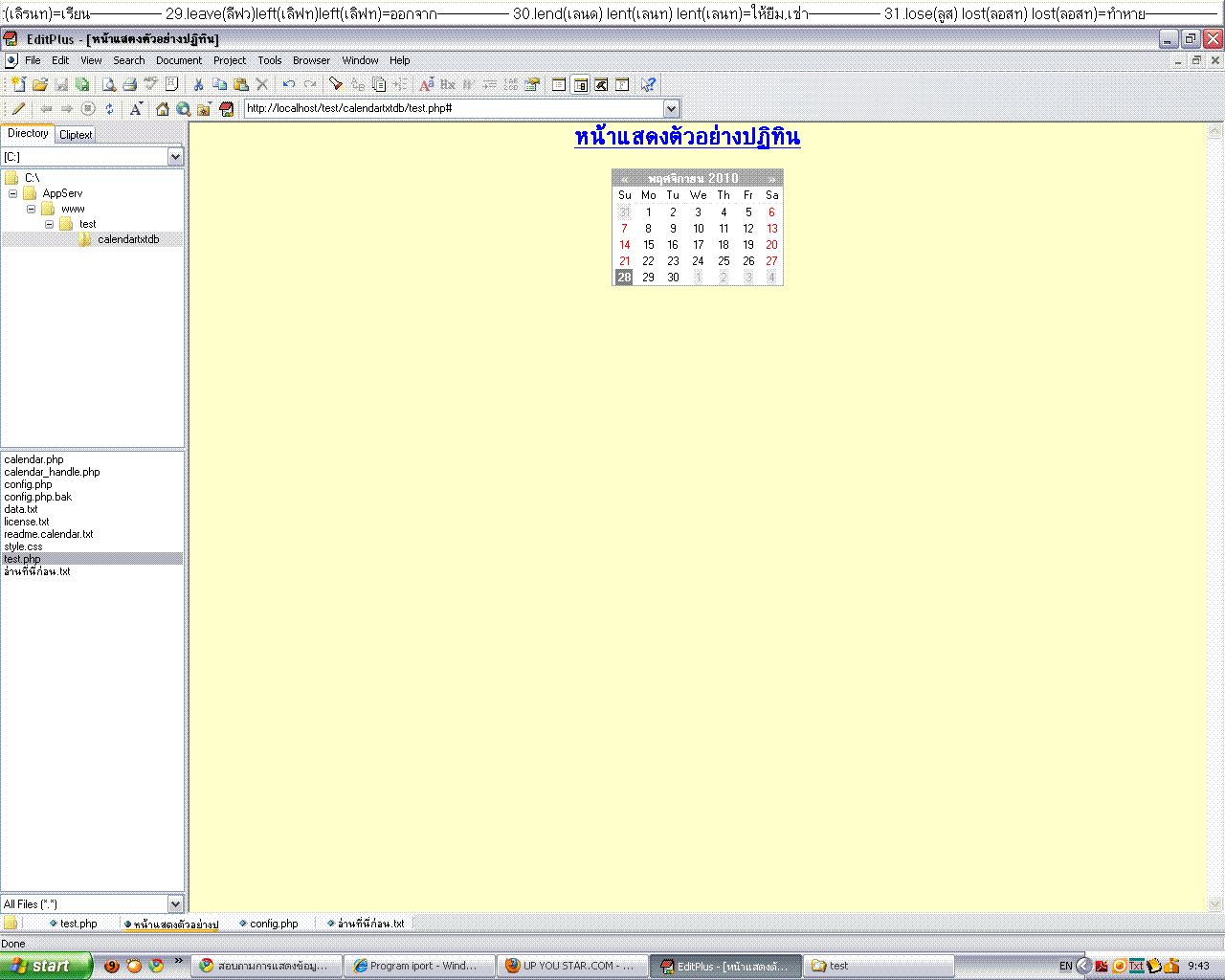Click the Find flashlight icon
This screenshot has height=980, width=1225.
[x=336, y=84]
